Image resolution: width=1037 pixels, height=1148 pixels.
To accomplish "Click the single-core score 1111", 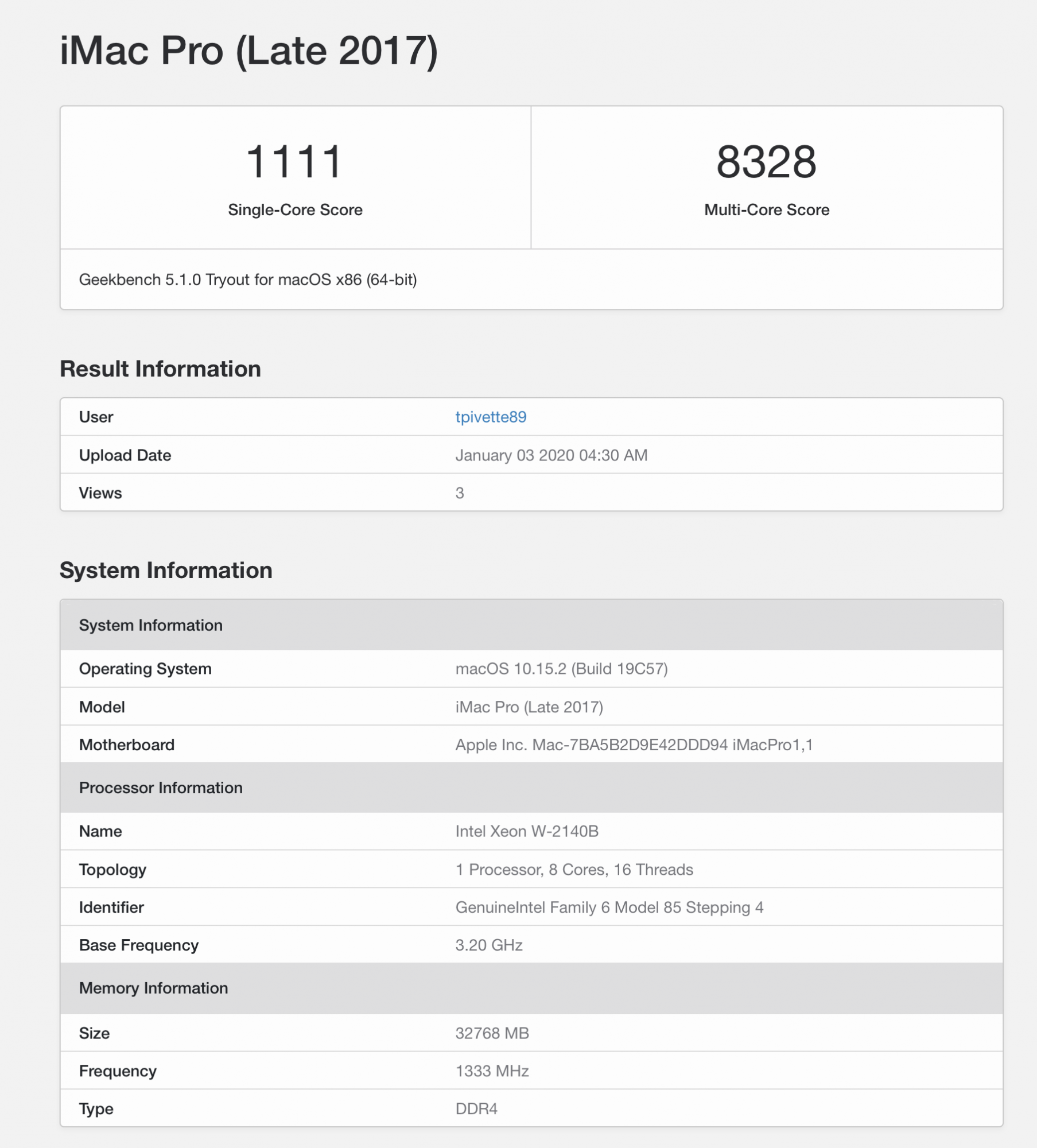I will click(x=295, y=162).
